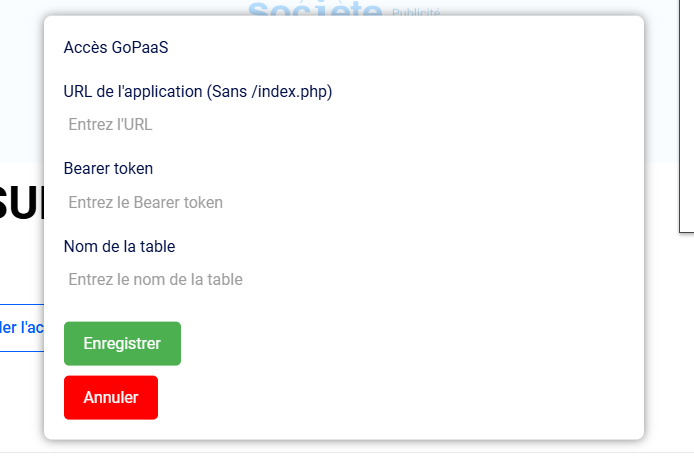Click the 'Accès GoPaaS' dialog title
The image size is (694, 476).
click(x=116, y=47)
